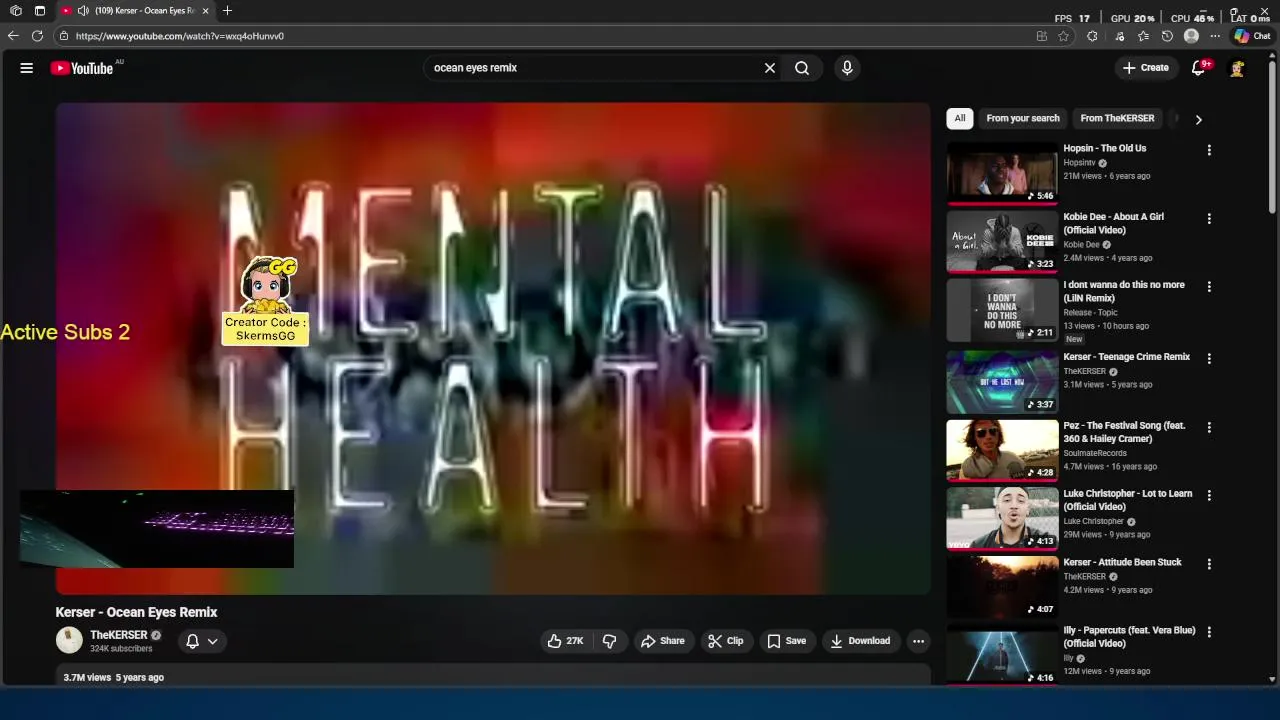Save the video to a playlist
Screen dimensions: 1280x720
coord(786,641)
